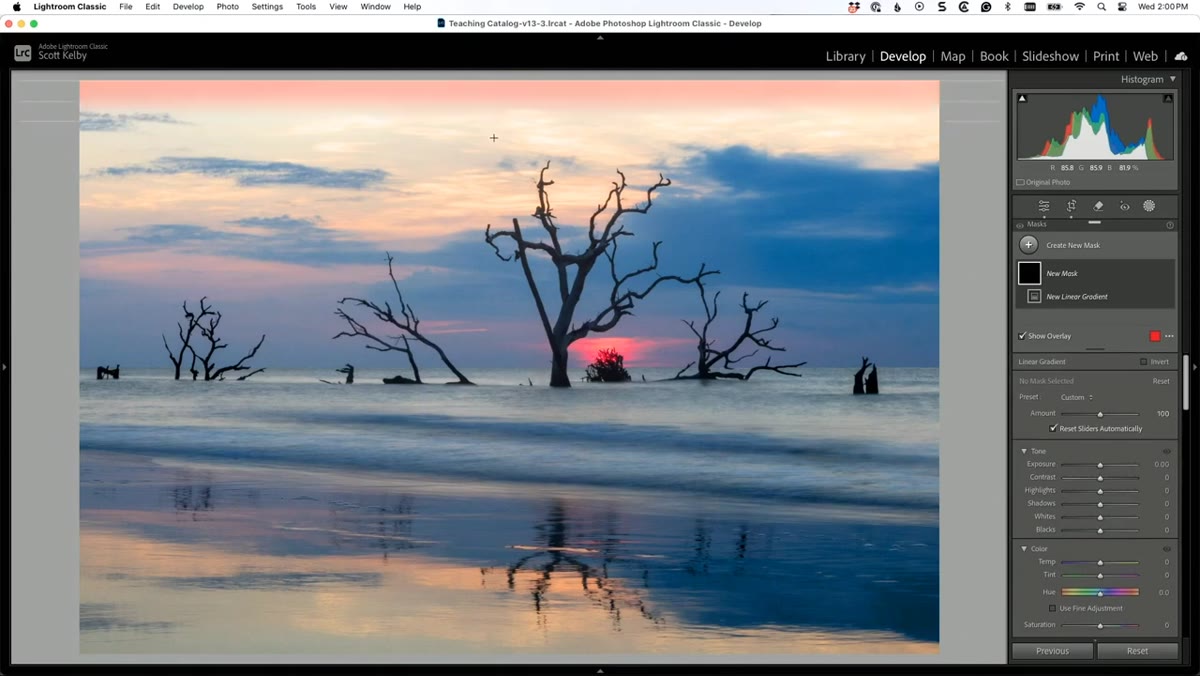Click the cloud sync status icon

click(x=1181, y=56)
